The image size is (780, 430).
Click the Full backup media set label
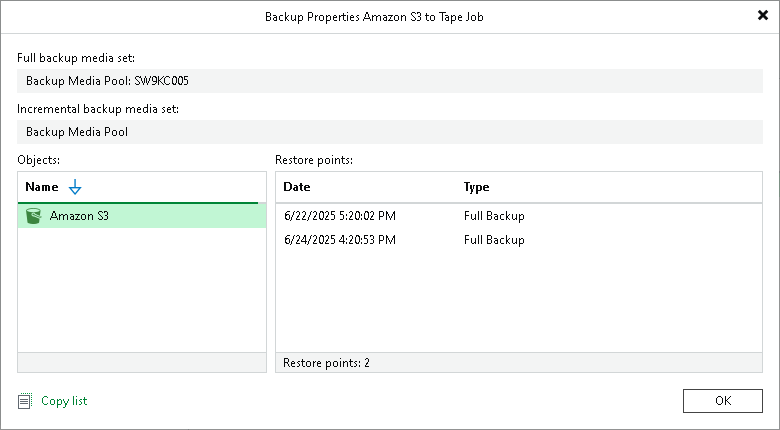click(x=76, y=58)
